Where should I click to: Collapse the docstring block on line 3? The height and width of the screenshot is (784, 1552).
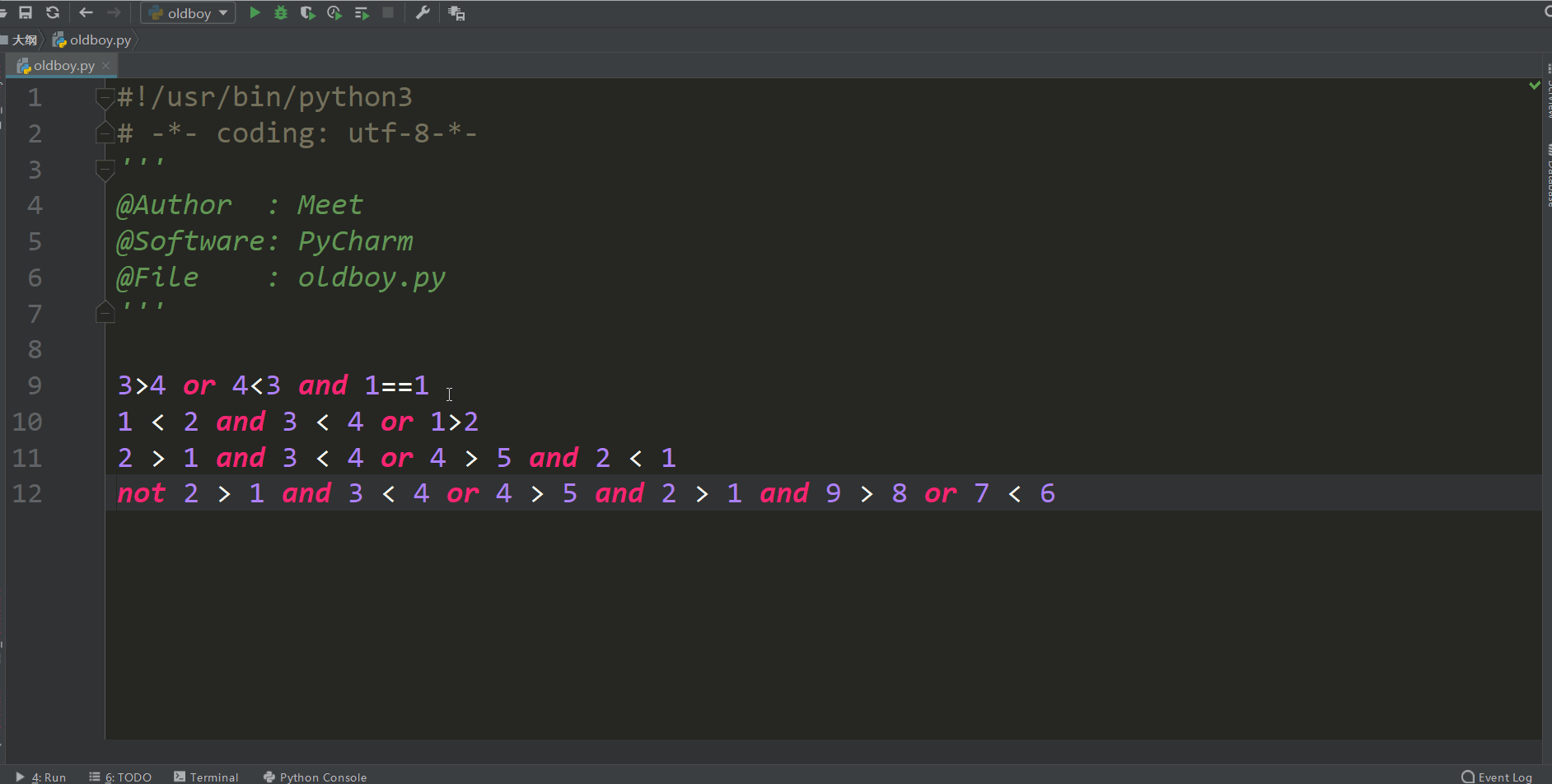click(x=105, y=170)
